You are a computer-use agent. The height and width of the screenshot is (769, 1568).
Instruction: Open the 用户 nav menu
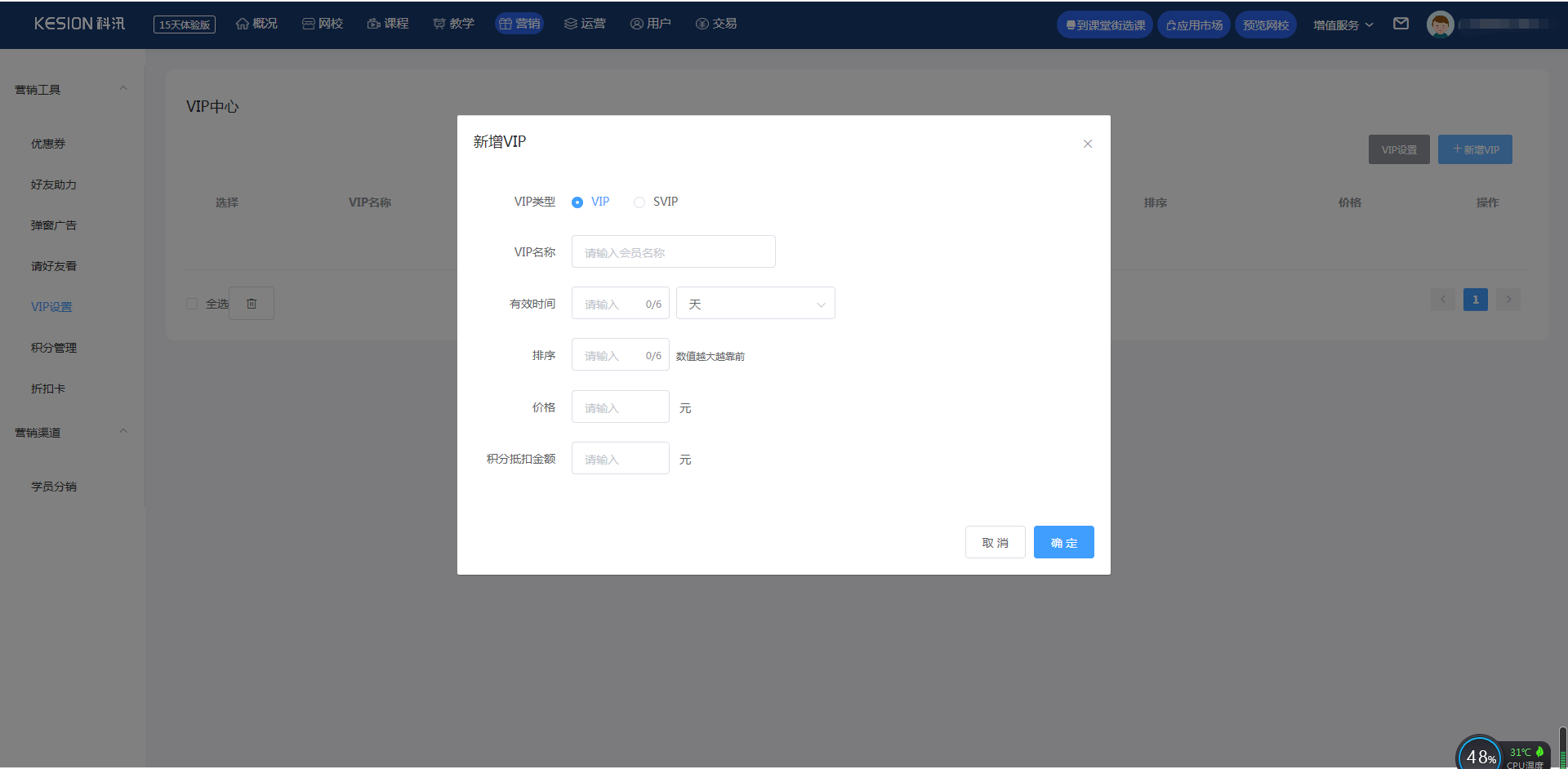coord(650,24)
